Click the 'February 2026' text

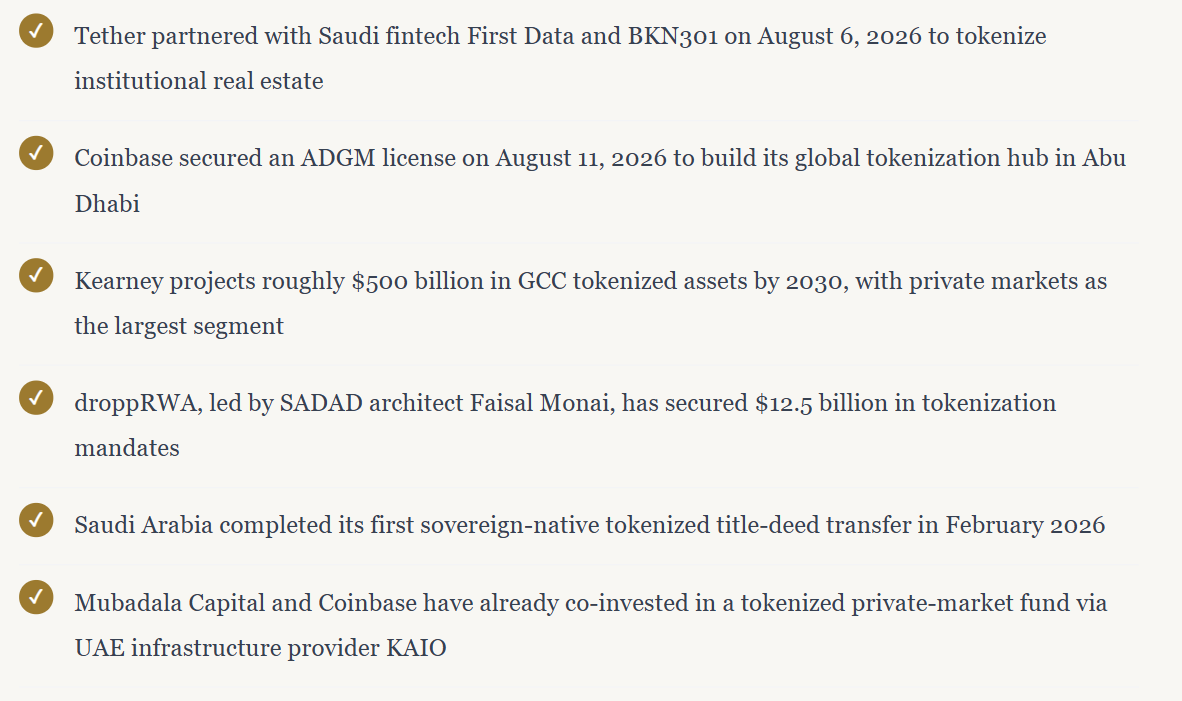(1025, 525)
